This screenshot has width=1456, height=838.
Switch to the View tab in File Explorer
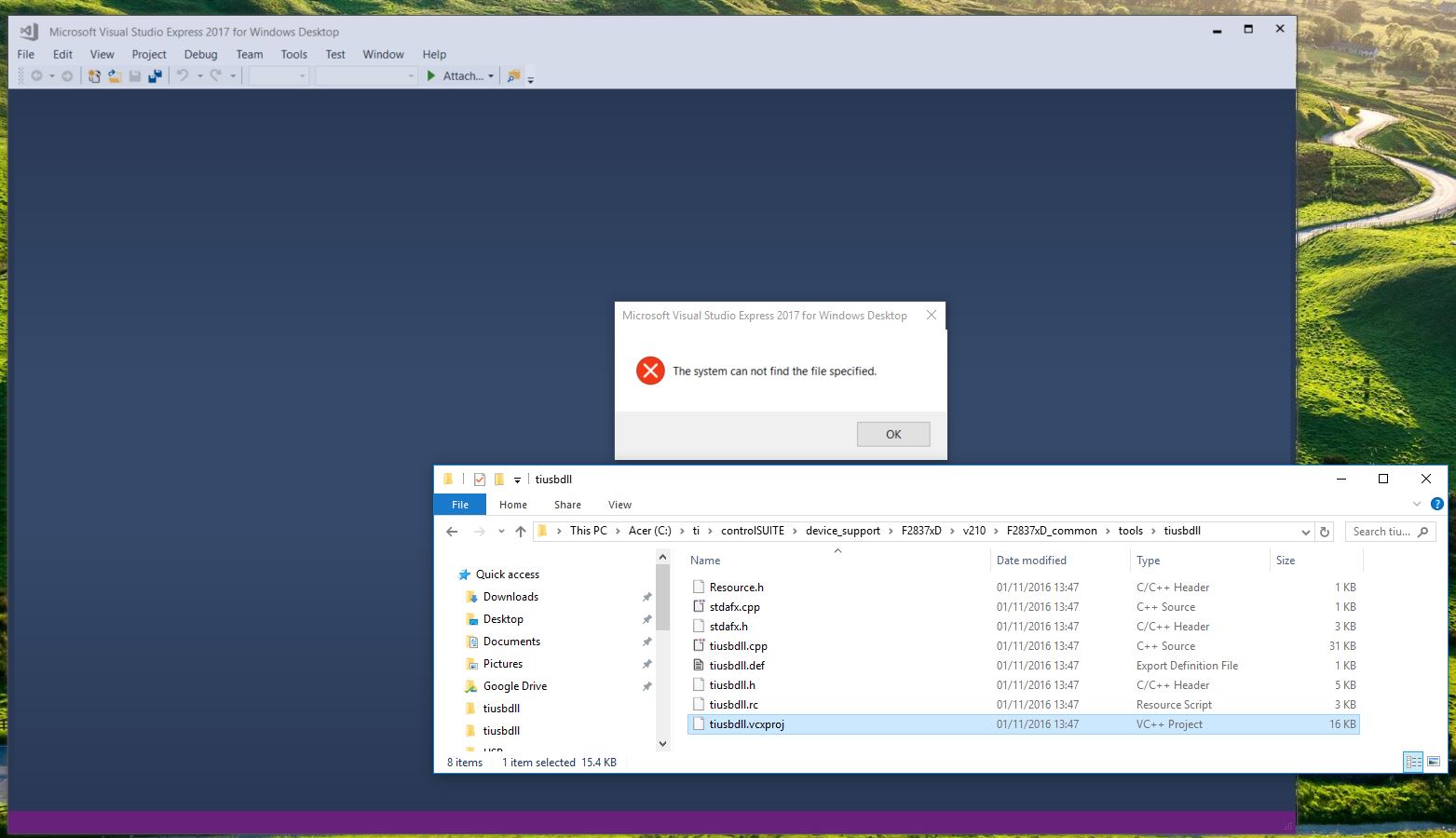click(x=619, y=504)
